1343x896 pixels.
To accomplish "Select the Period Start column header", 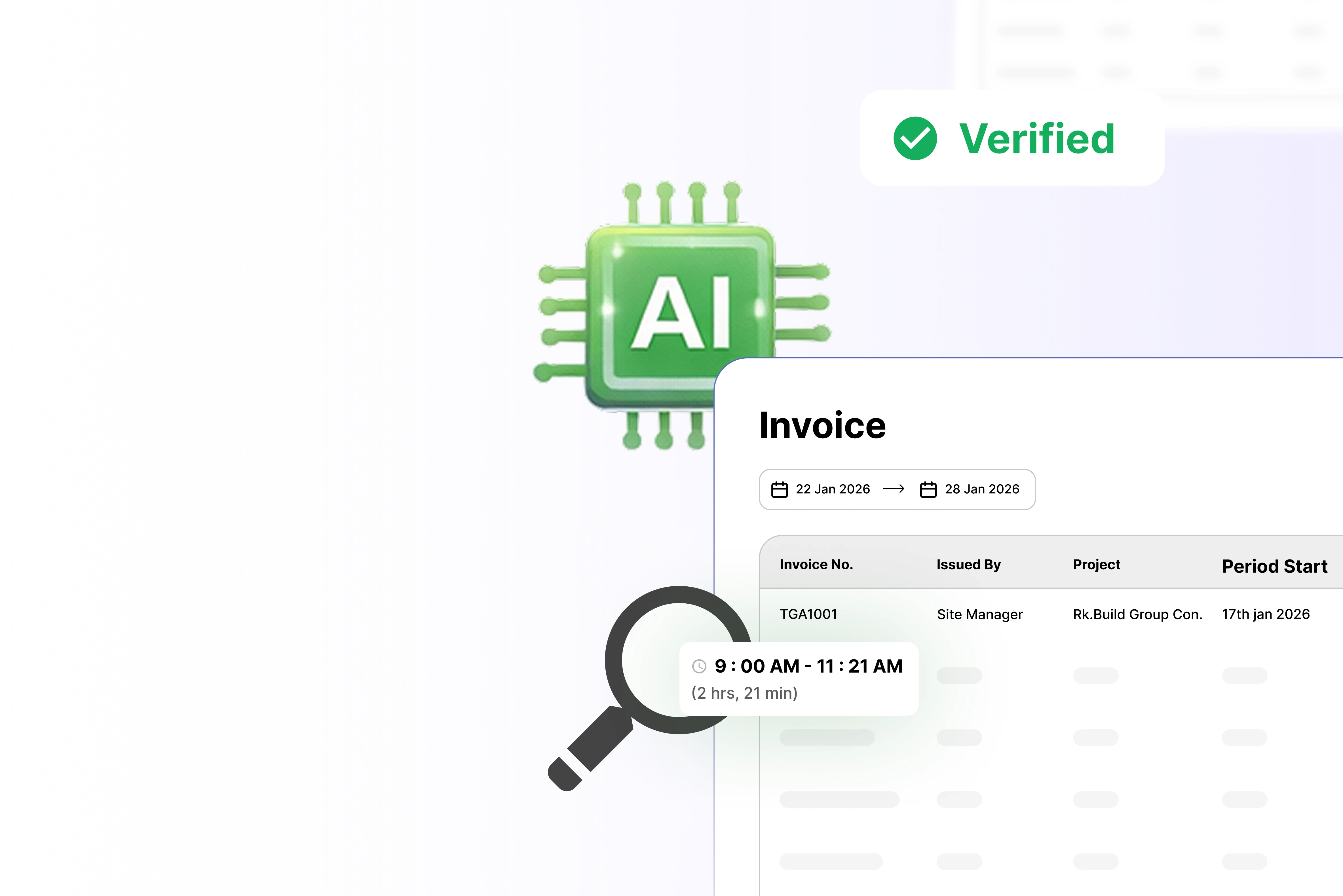I will [x=1274, y=566].
